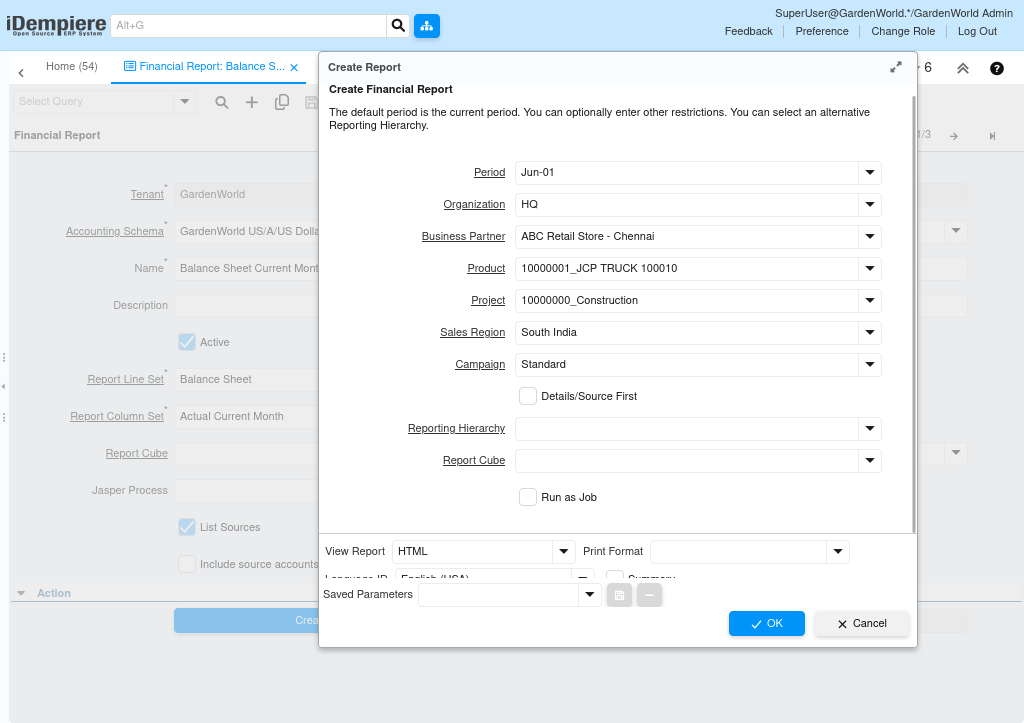Click the Product field value text
This screenshot has width=1024, height=723.
click(599, 268)
